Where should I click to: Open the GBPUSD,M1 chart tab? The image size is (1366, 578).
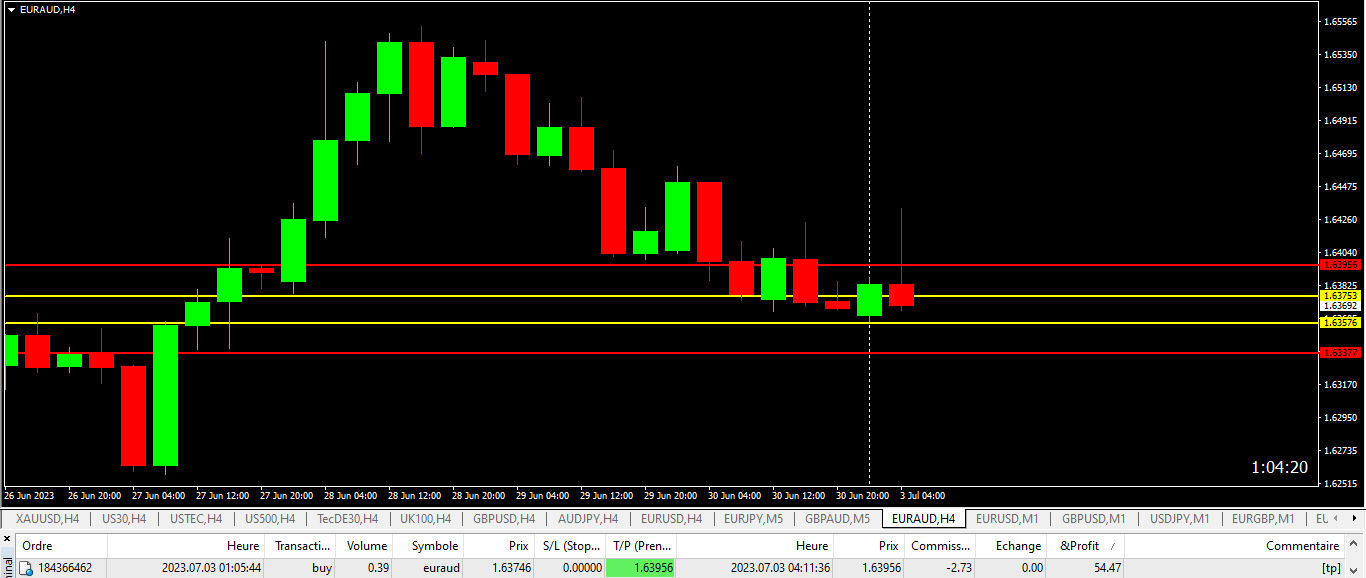click(1093, 519)
